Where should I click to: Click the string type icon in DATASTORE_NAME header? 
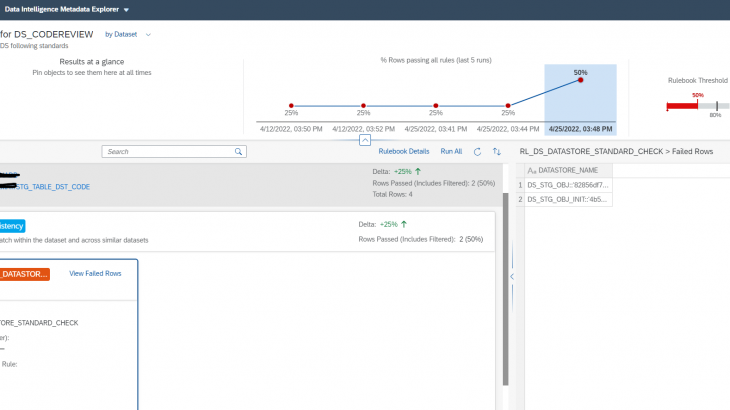tap(532, 171)
